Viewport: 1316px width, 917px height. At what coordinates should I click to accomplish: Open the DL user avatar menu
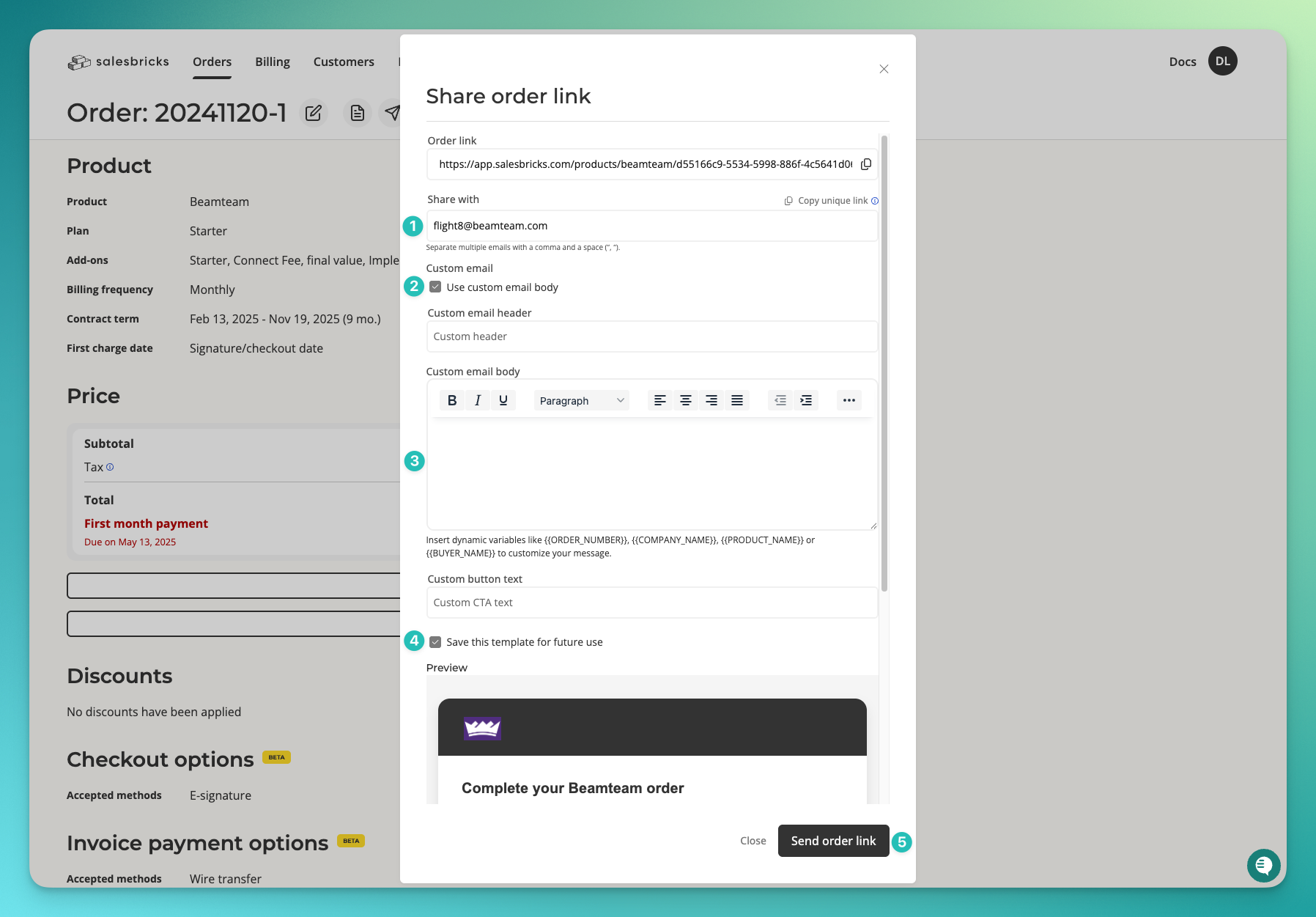point(1223,61)
